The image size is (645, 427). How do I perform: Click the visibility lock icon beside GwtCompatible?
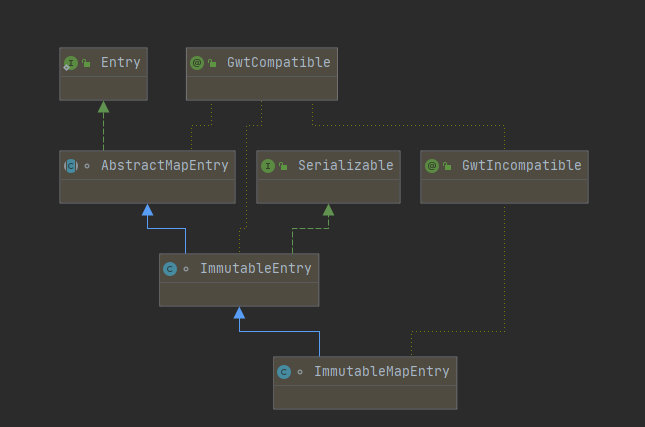point(212,63)
